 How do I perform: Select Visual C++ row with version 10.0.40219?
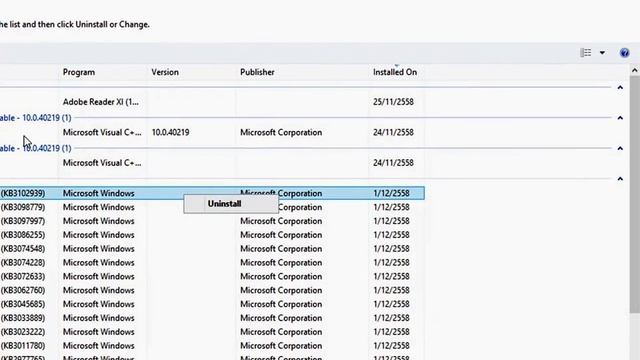pos(212,132)
